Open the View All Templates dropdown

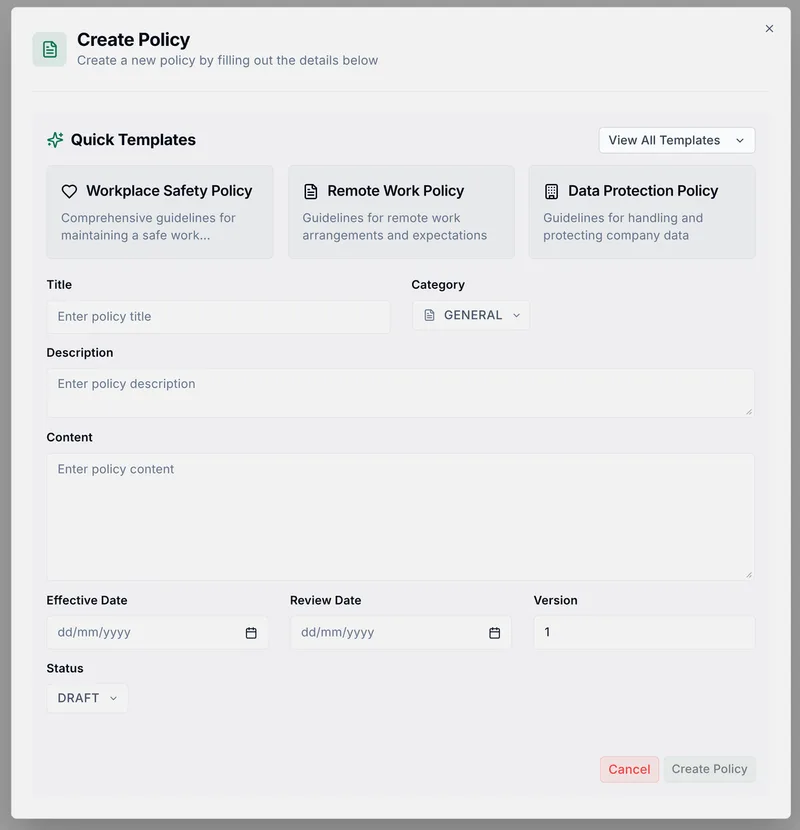677,140
